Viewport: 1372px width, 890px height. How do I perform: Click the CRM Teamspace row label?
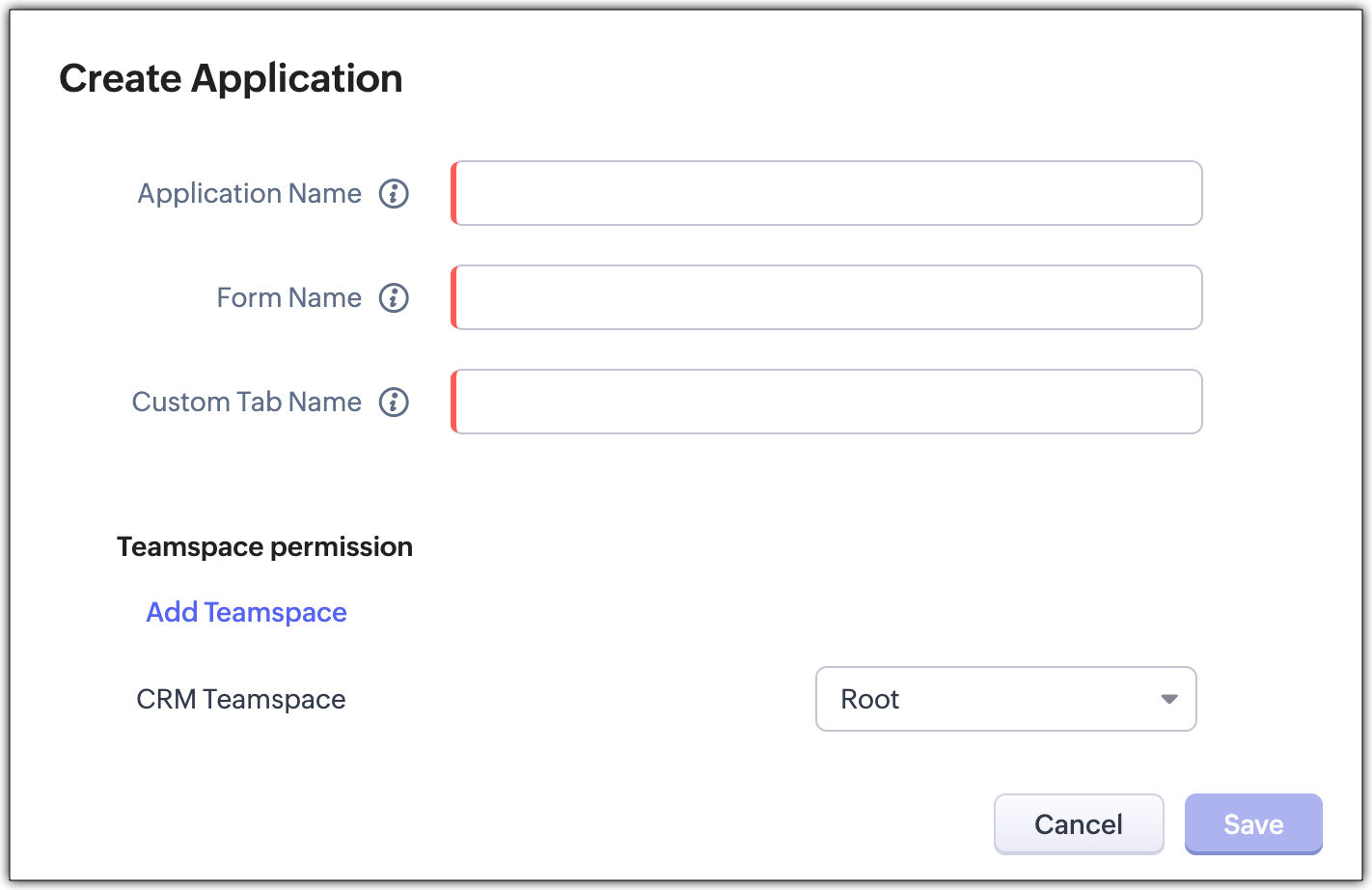pyautogui.click(x=241, y=699)
